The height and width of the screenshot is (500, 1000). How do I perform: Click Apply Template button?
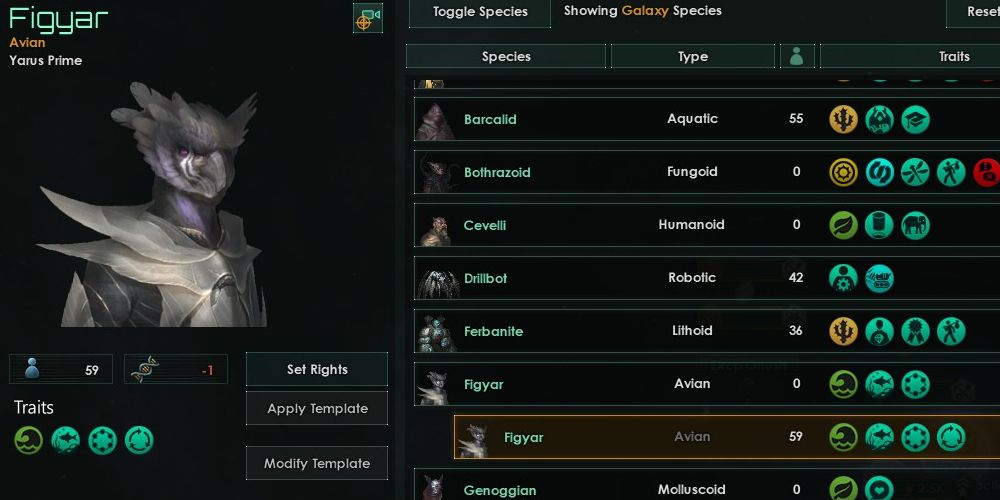[317, 408]
